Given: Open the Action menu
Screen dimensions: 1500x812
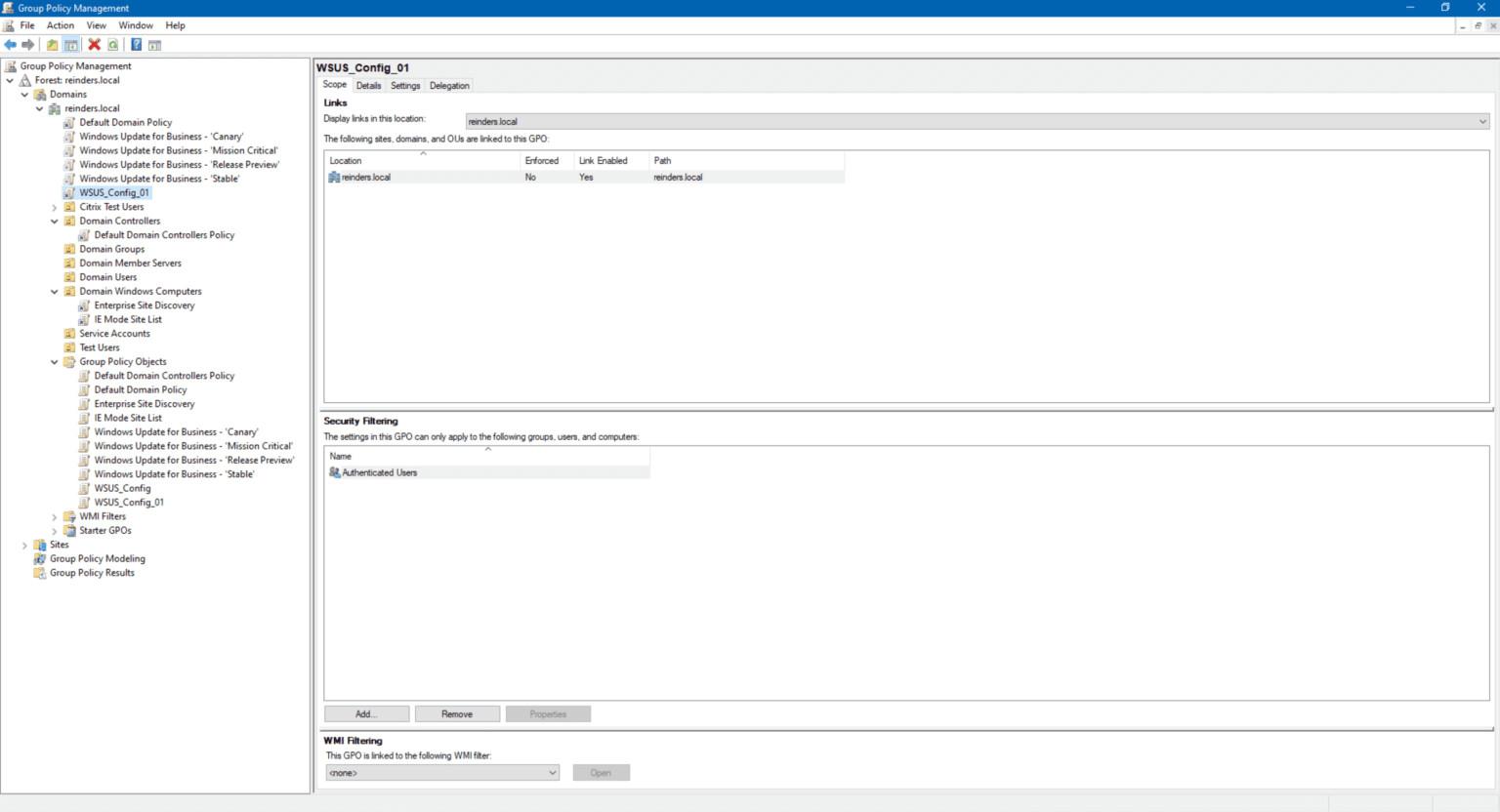Looking at the screenshot, I should click(60, 25).
